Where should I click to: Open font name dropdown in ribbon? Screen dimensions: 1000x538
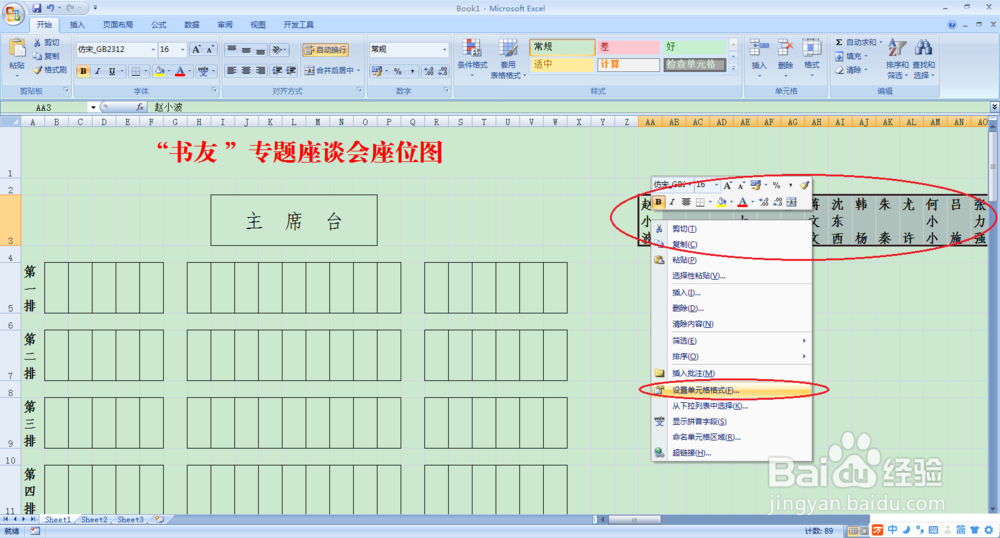[153, 49]
